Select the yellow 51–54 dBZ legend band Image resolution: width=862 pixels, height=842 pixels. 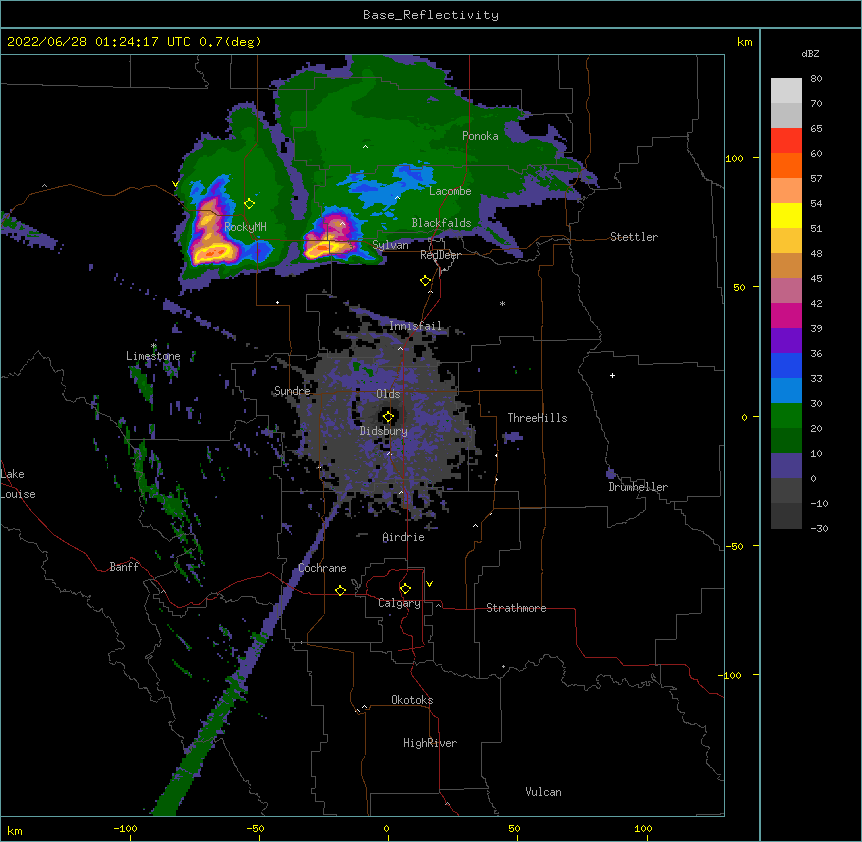click(x=786, y=216)
